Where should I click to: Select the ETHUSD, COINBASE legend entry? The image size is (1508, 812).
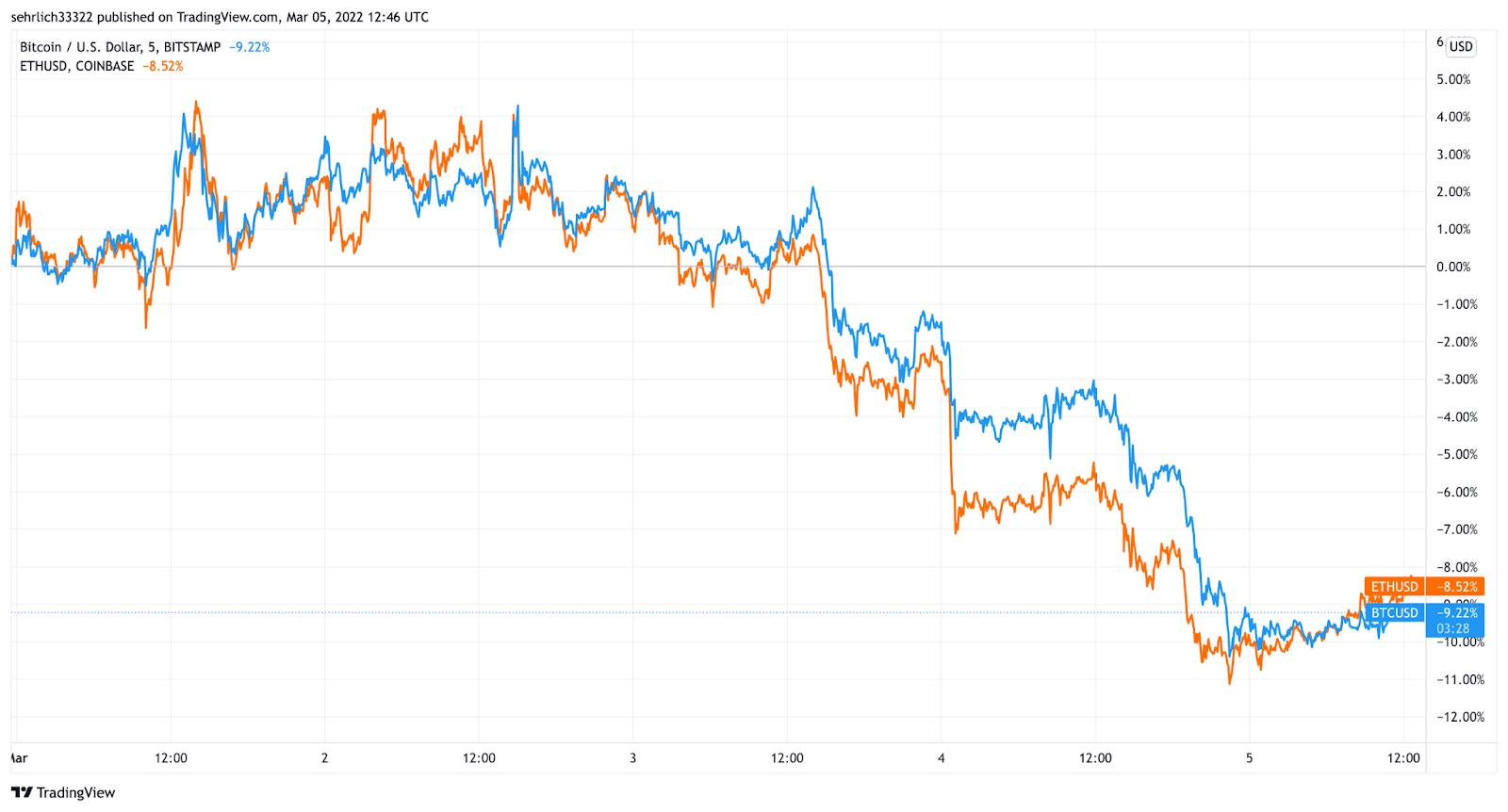pos(76,67)
